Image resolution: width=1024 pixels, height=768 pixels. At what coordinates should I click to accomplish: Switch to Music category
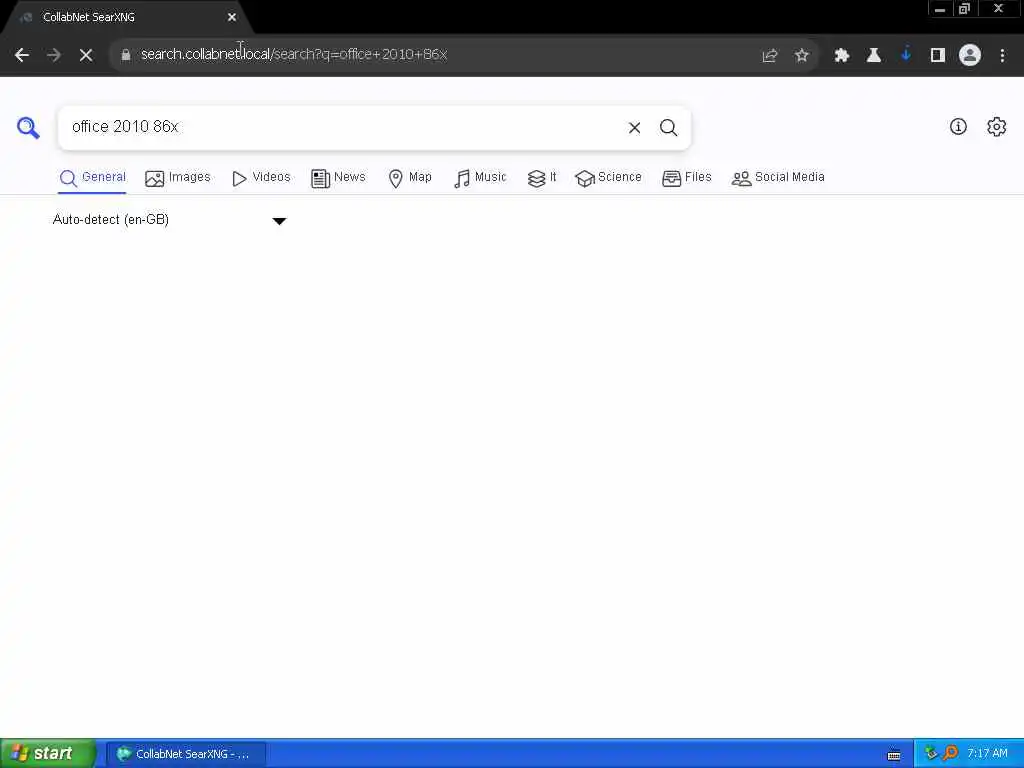[x=480, y=178]
